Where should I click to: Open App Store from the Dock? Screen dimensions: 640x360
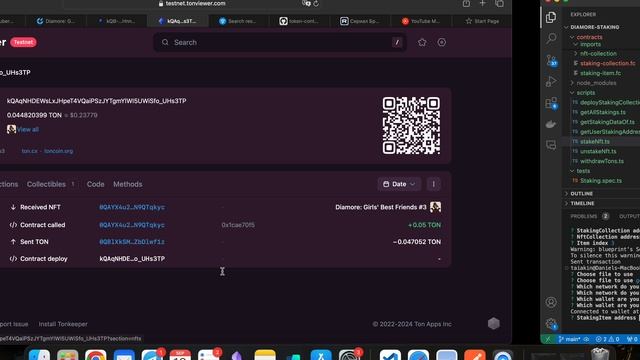click(321, 355)
